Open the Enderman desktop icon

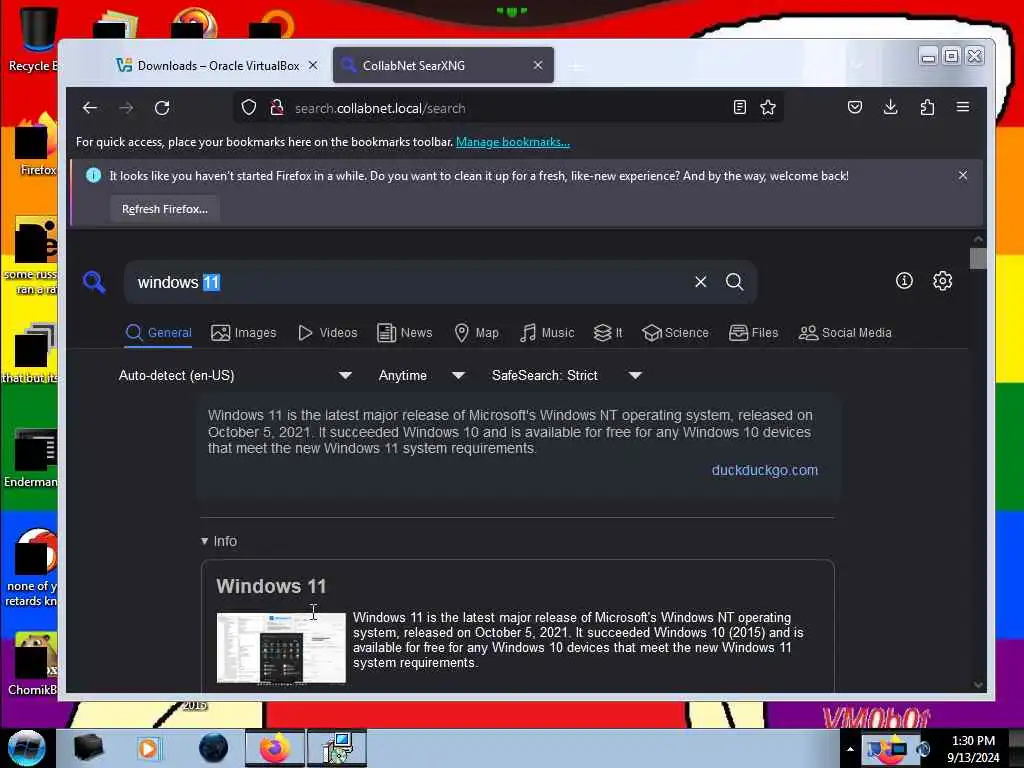pos(33,457)
